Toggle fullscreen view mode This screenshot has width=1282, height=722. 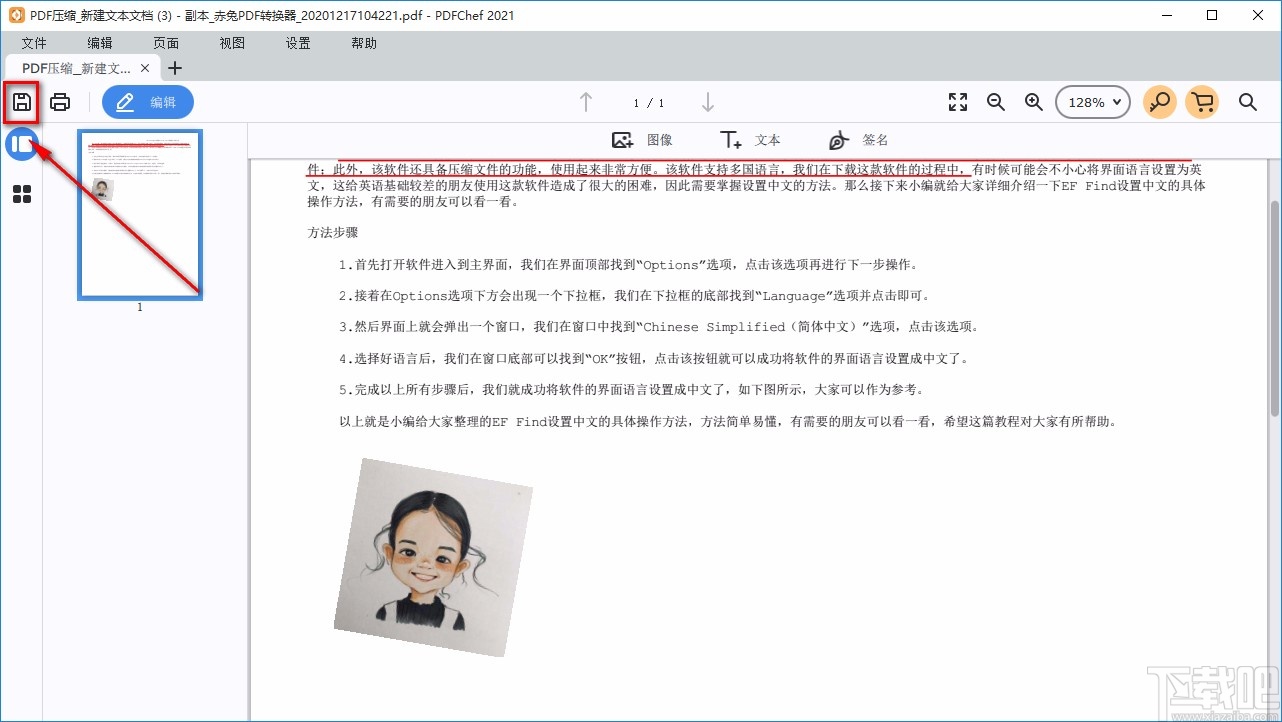[x=957, y=101]
